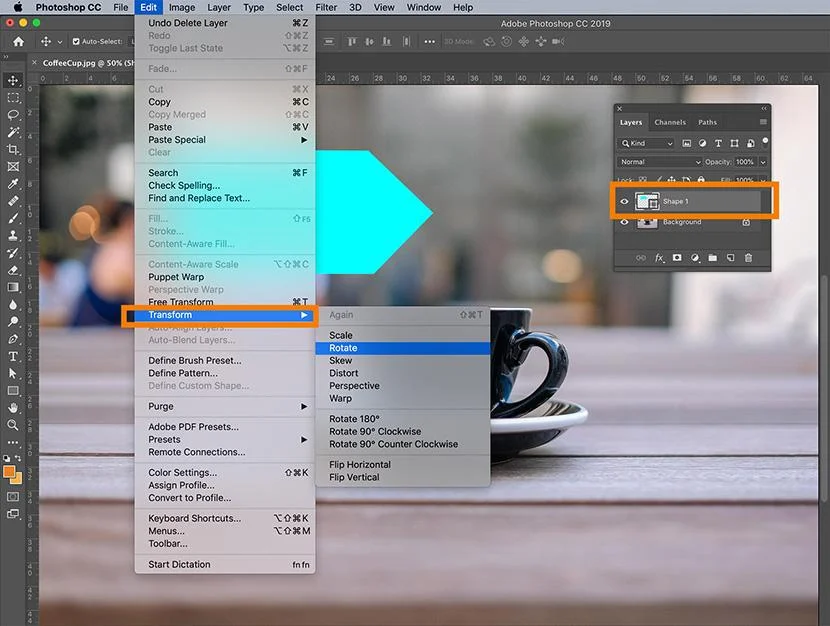
Task: Toggle the type layers filter icon
Action: coord(718,143)
